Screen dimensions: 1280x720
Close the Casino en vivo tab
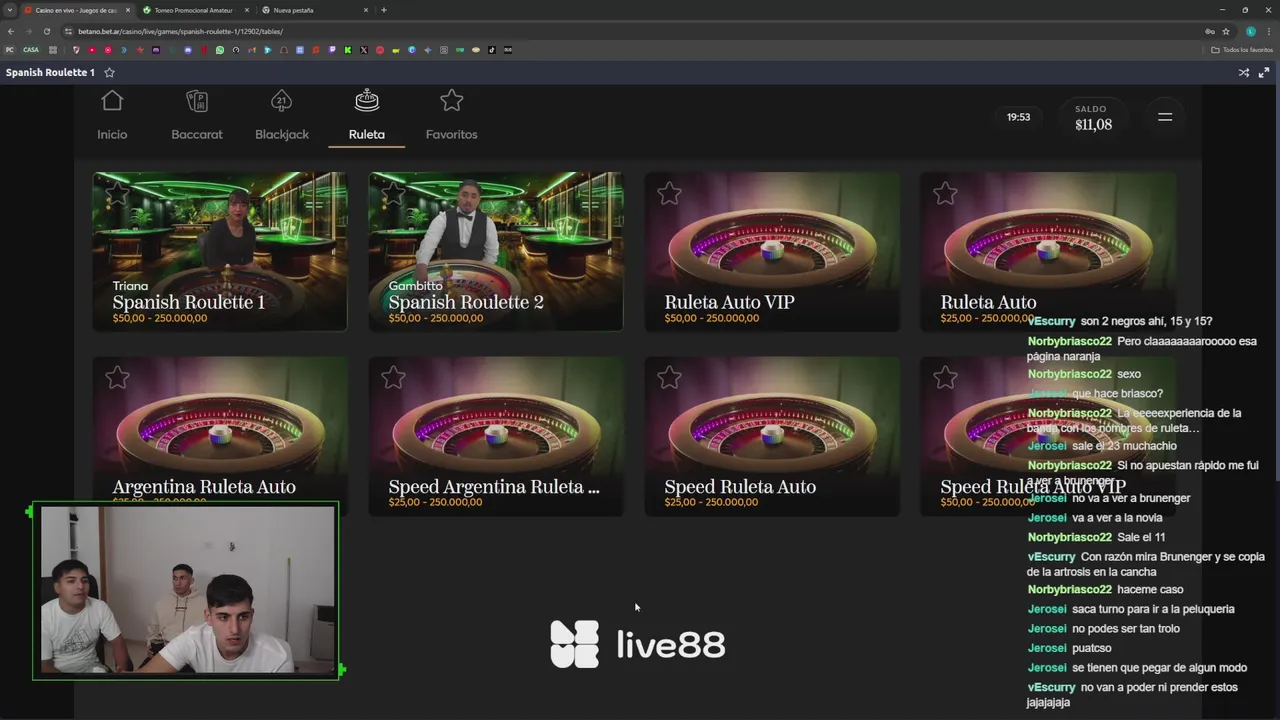click(128, 10)
